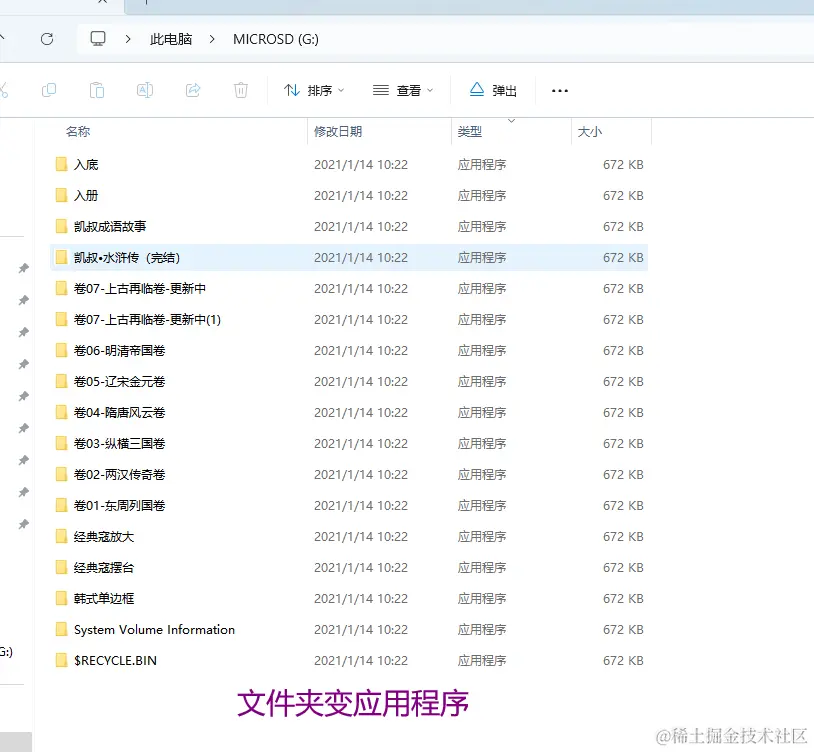The width and height of the screenshot is (814, 752).
Task: Select the 卷06-明清帝国卷 folder icon
Action: pos(61,350)
